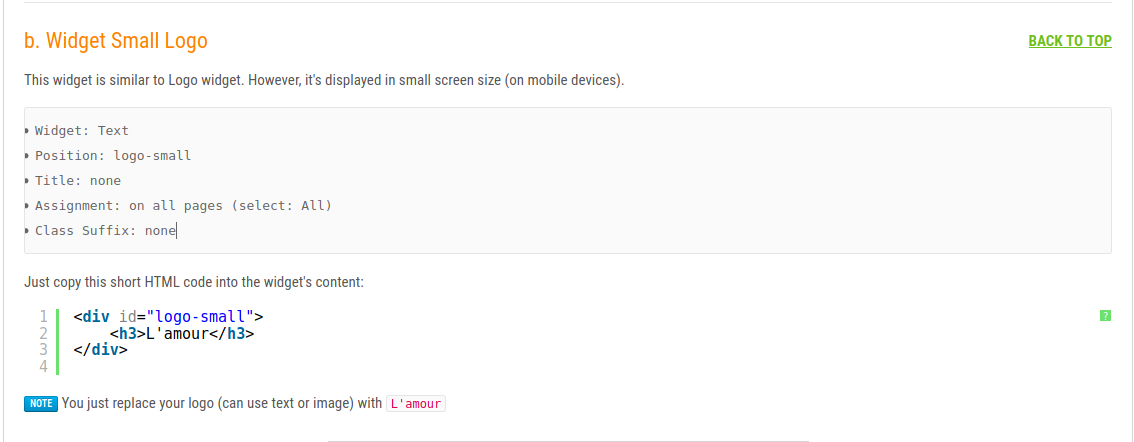Viewport: 1134px width, 442px height.
Task: Click the closing div tag in code
Action: [x=100, y=350]
